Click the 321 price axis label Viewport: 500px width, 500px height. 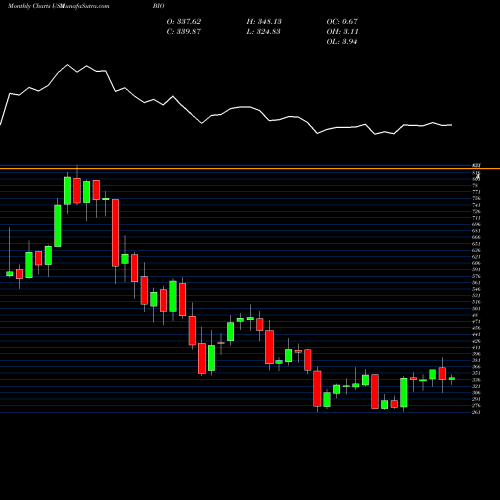(476, 386)
